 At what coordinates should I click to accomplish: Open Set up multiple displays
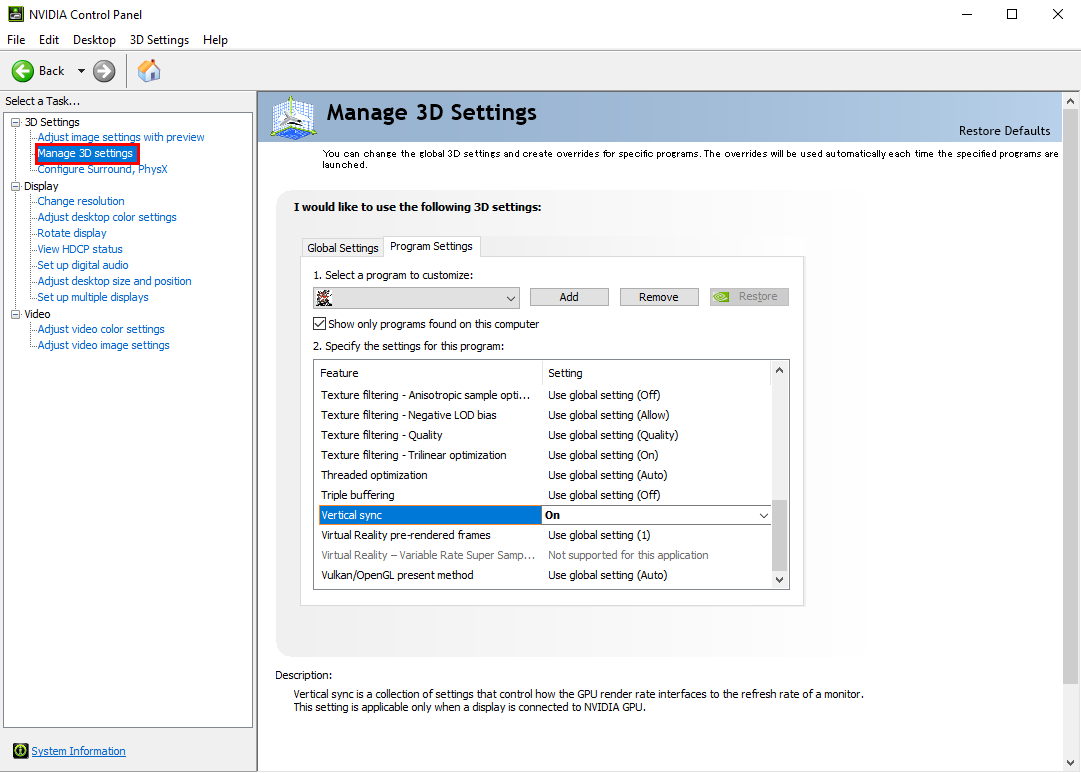coord(93,297)
